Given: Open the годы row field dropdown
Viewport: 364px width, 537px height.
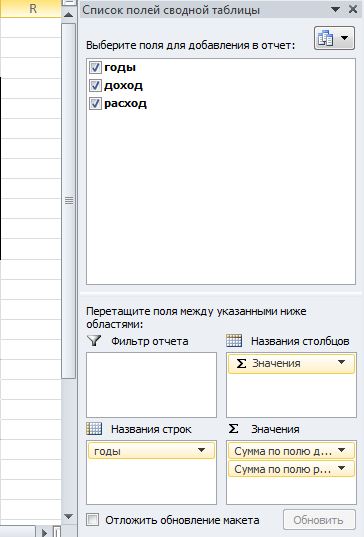Looking at the screenshot, I should [201, 450].
